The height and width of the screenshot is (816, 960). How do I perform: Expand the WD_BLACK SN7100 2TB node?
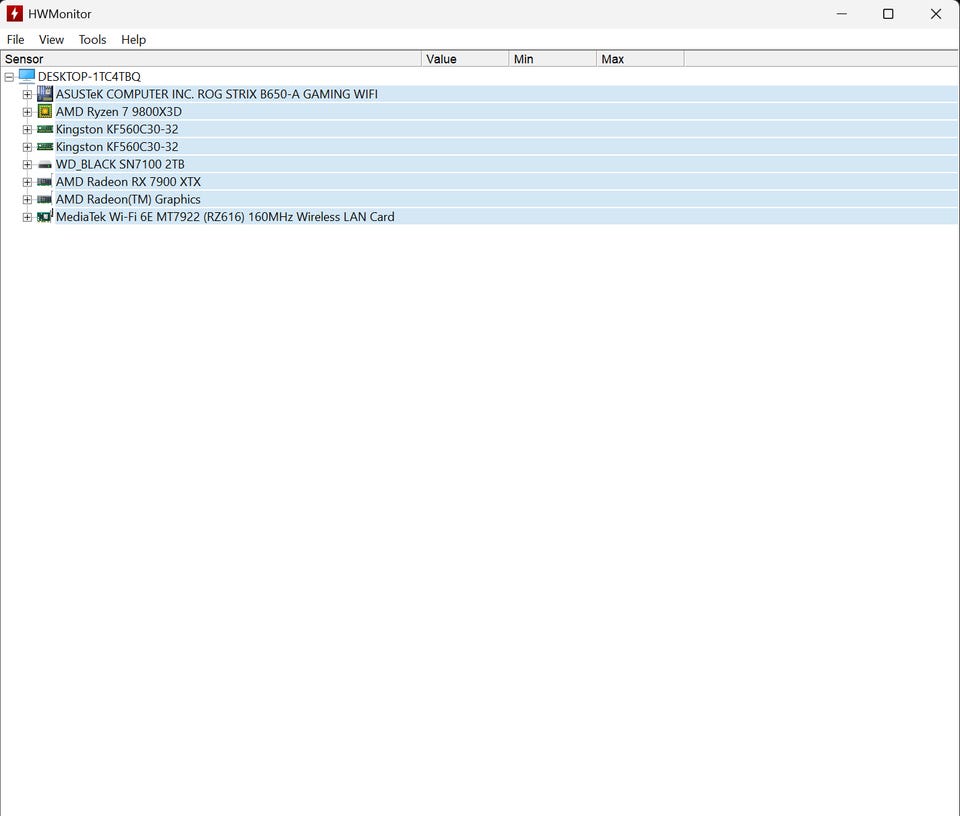tap(27, 165)
